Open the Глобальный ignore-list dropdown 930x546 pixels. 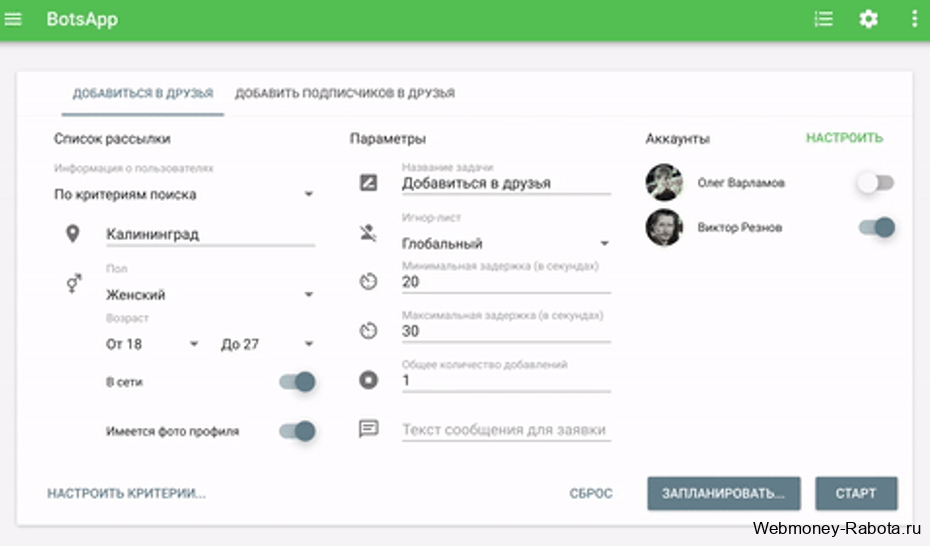[506, 243]
